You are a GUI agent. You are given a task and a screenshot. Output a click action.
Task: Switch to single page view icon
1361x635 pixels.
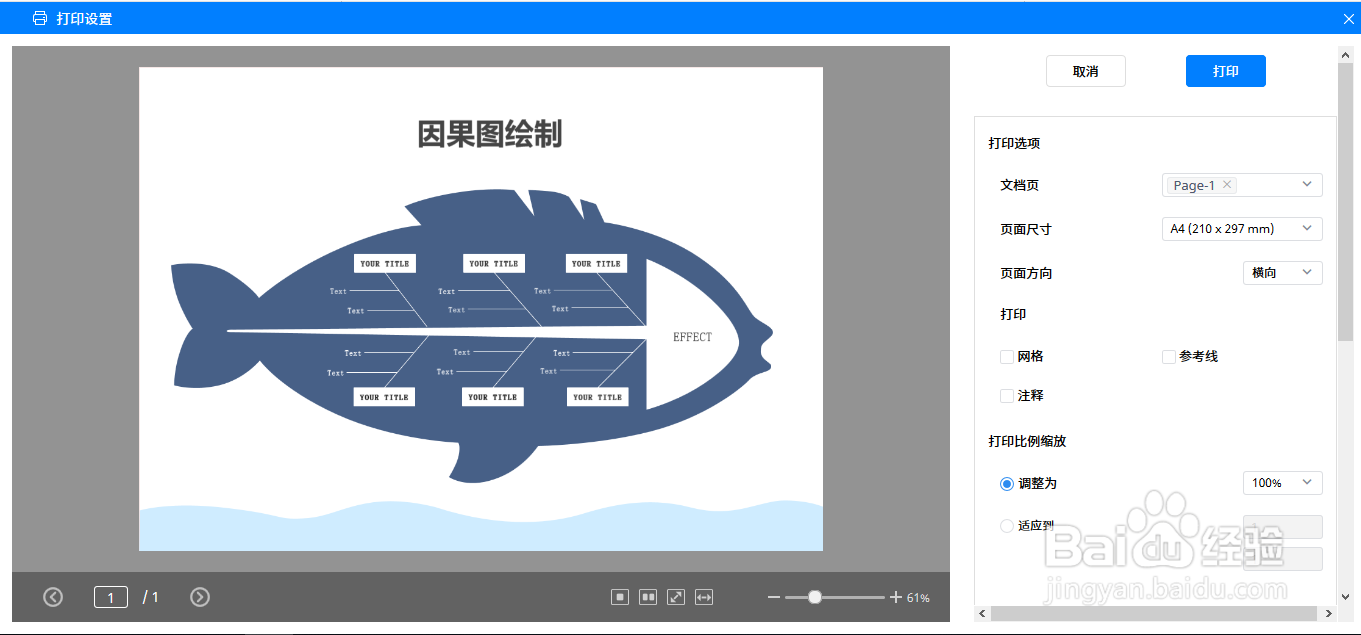click(620, 597)
